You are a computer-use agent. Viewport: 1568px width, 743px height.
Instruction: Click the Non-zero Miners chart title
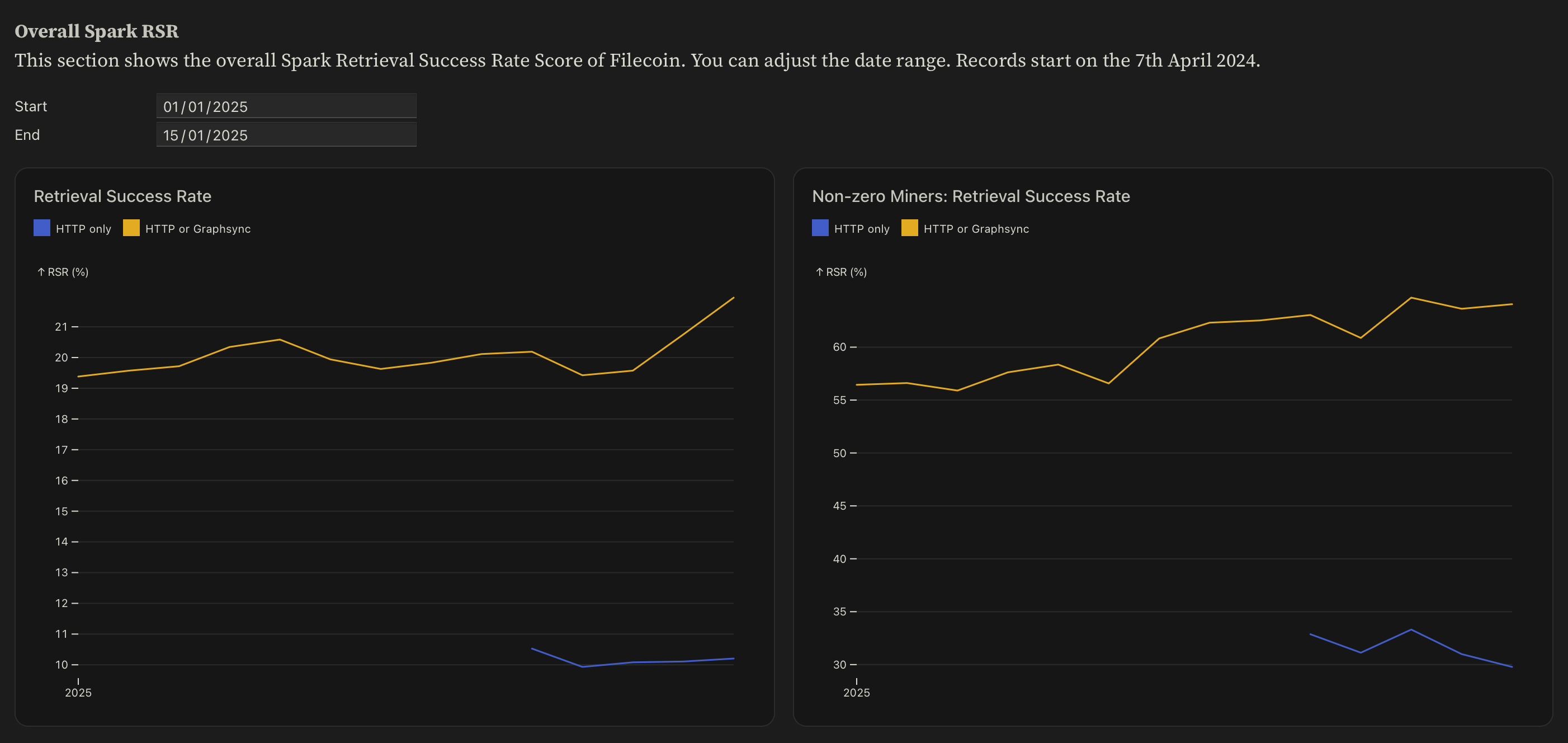(x=970, y=196)
